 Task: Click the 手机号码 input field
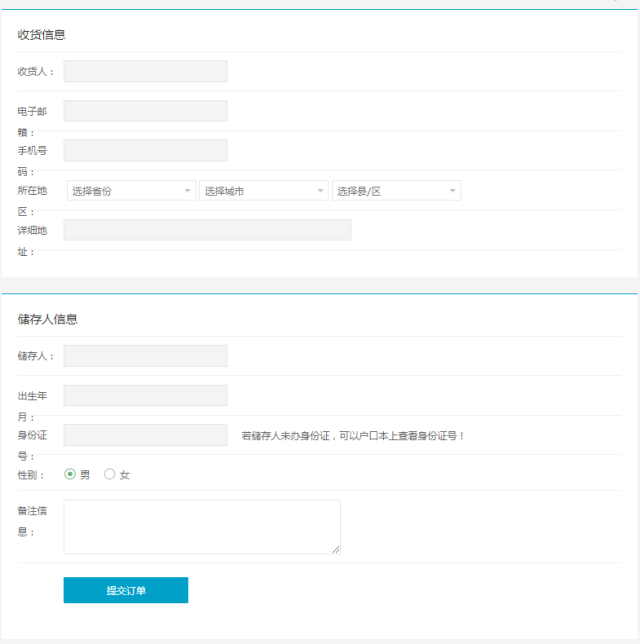point(145,150)
